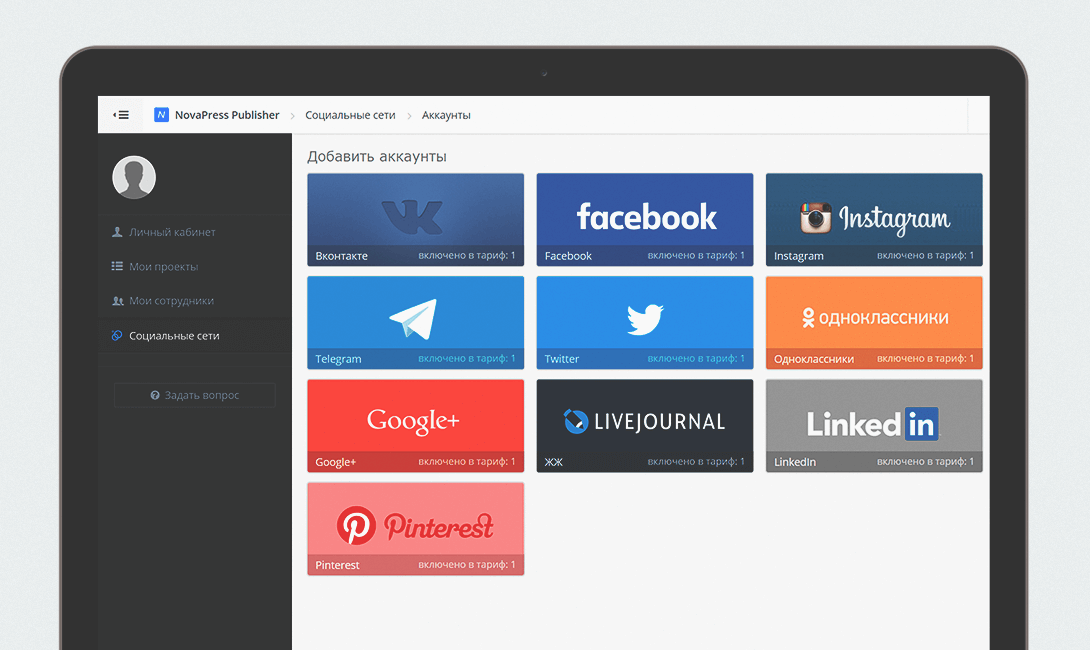This screenshot has height=650, width=1090.
Task: Click person icon next to Личный кабинет
Action: point(117,232)
